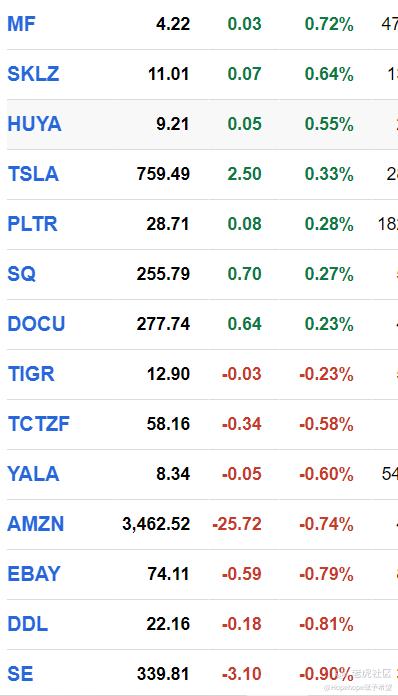This screenshot has width=398, height=696.
Task: Open the EBAY stock link
Action: [34, 574]
